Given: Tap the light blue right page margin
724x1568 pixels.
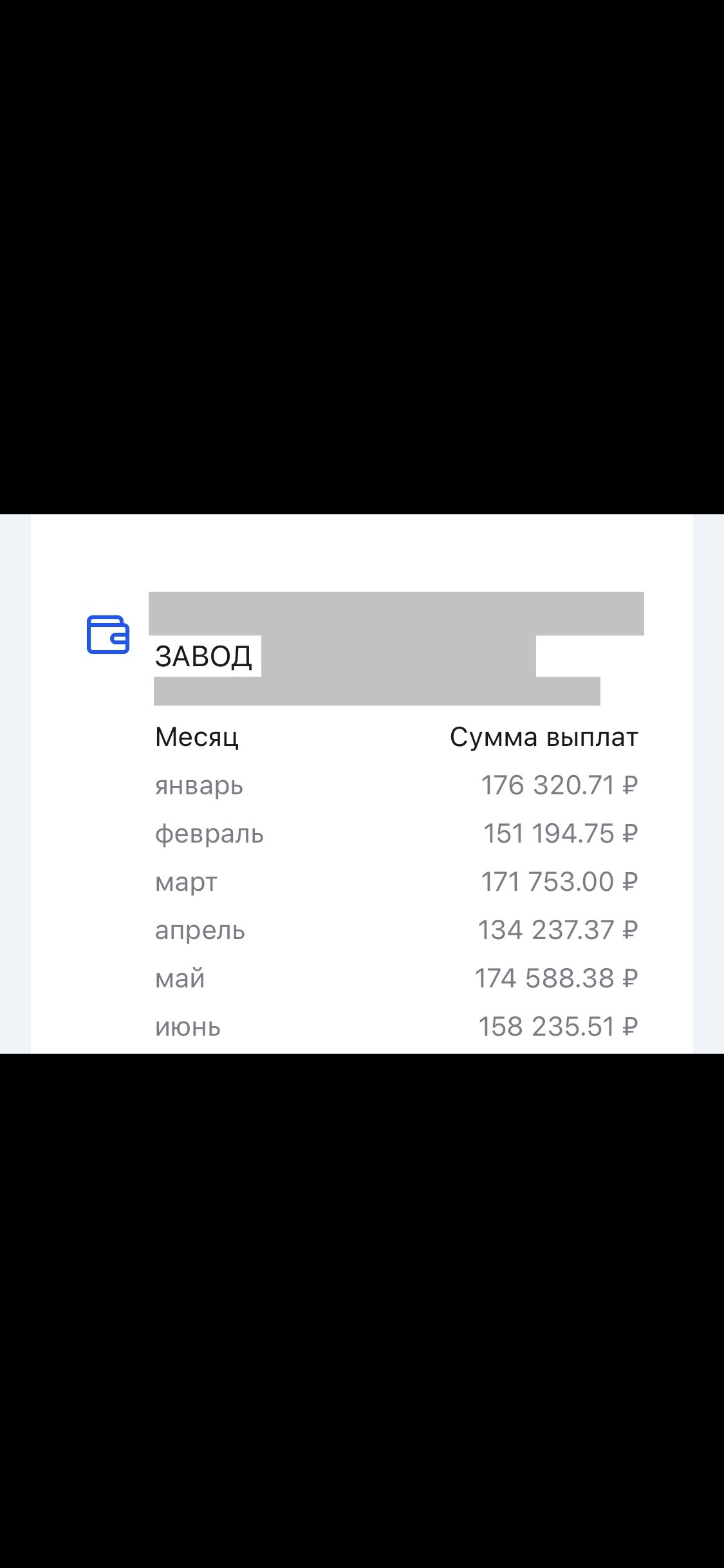Looking at the screenshot, I should click(709, 784).
